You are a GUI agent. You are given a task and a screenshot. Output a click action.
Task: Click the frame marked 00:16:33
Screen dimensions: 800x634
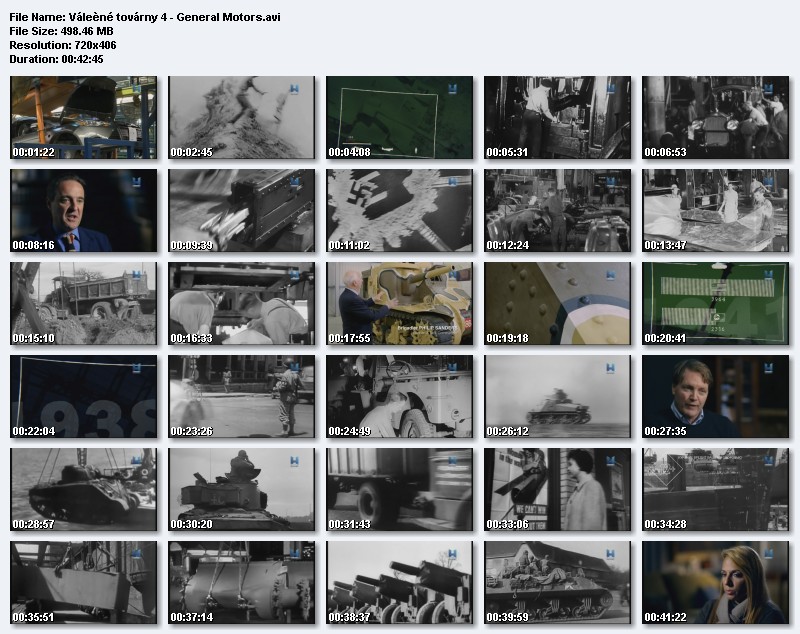click(x=241, y=303)
